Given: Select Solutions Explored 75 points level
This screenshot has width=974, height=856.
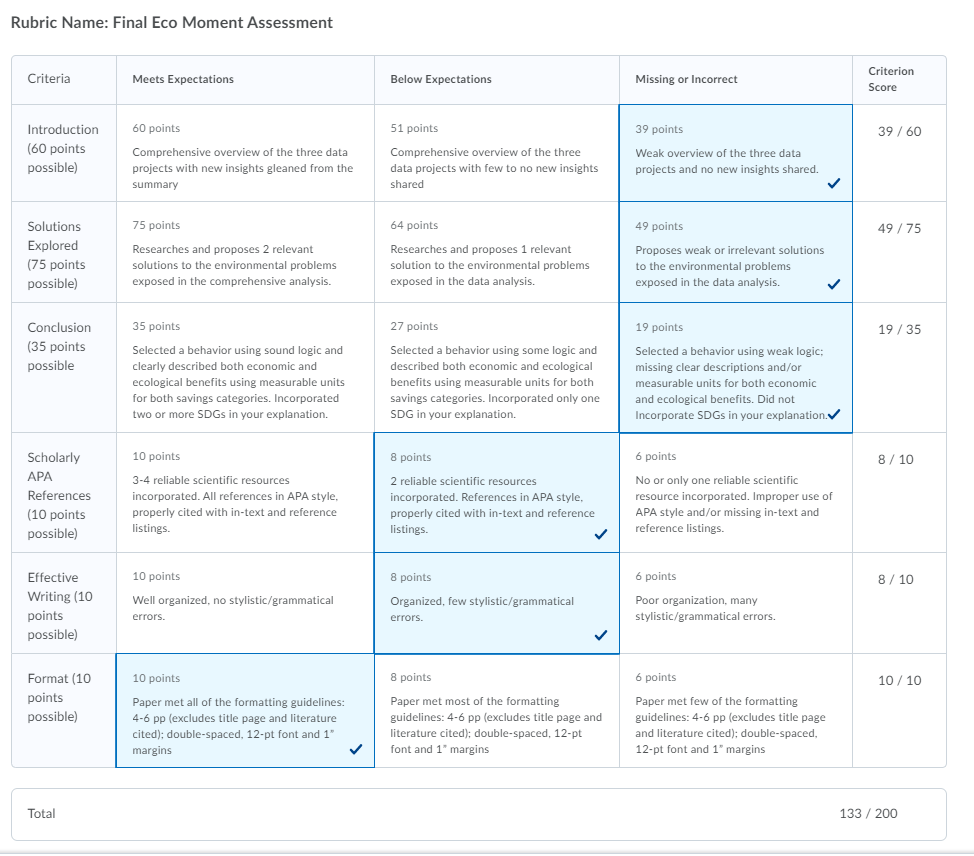Looking at the screenshot, I should pyautogui.click(x=245, y=252).
